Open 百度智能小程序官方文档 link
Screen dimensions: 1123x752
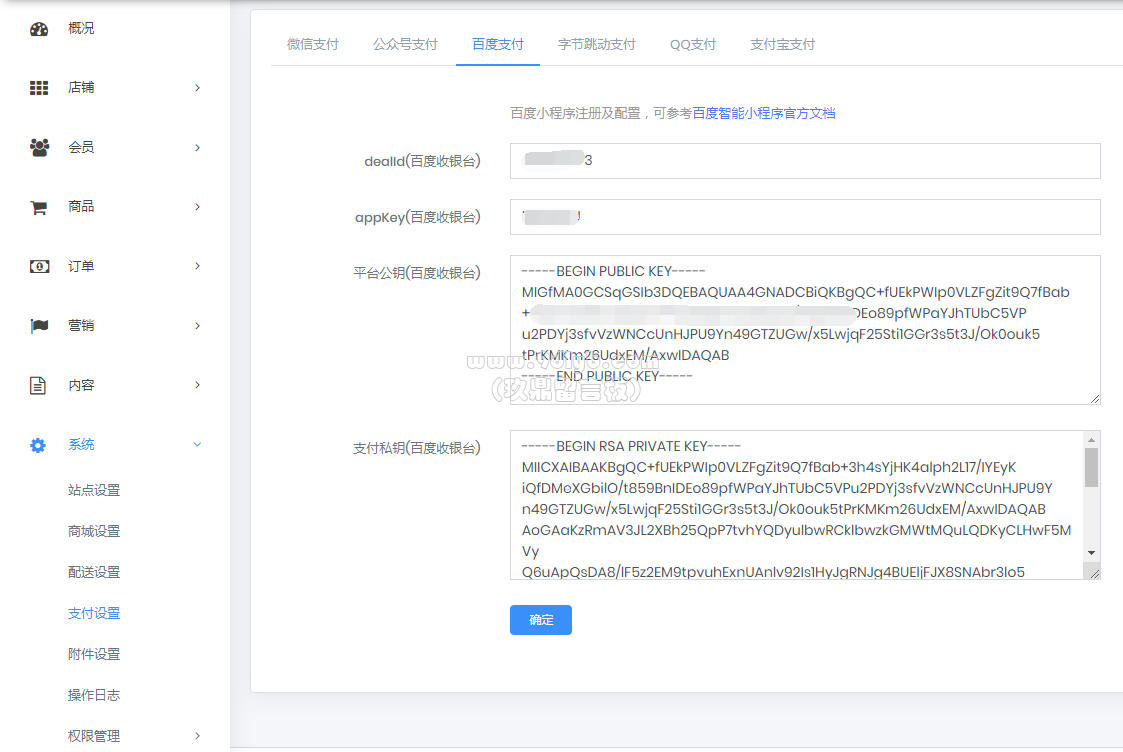(763, 113)
